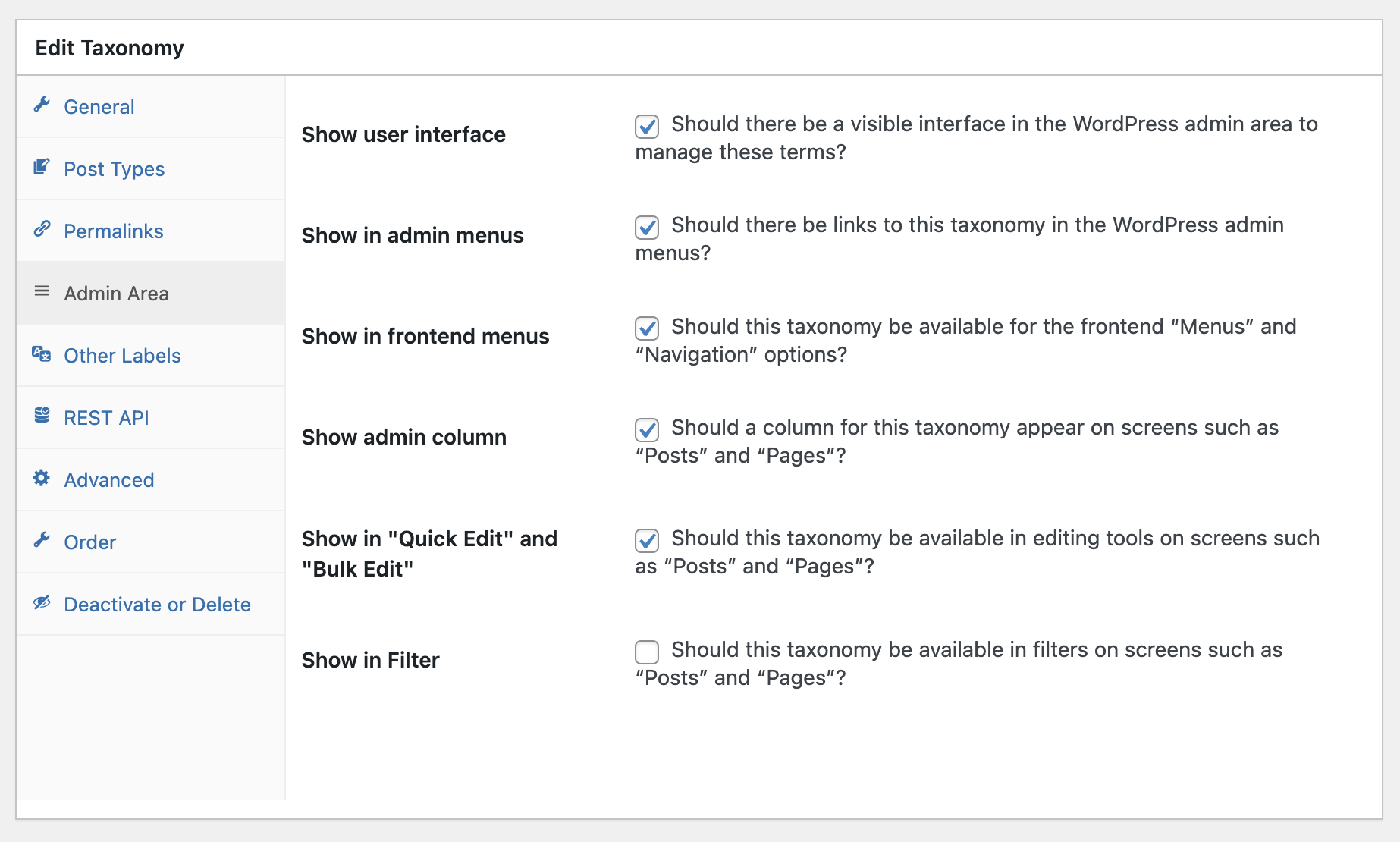Click the Other Labels translation icon
This screenshot has width=1400, height=842.
[41, 354]
